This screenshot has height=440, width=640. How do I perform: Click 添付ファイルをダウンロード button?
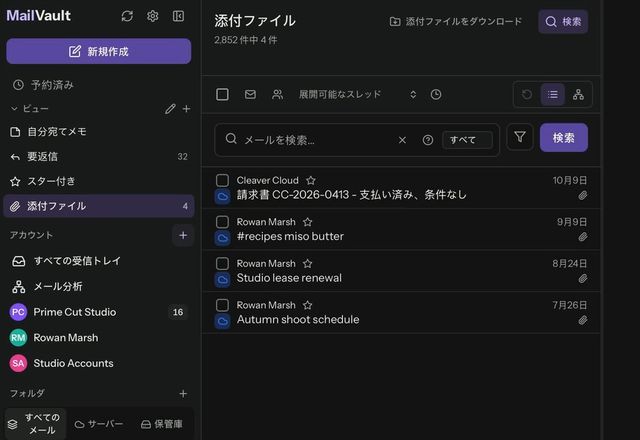(456, 21)
